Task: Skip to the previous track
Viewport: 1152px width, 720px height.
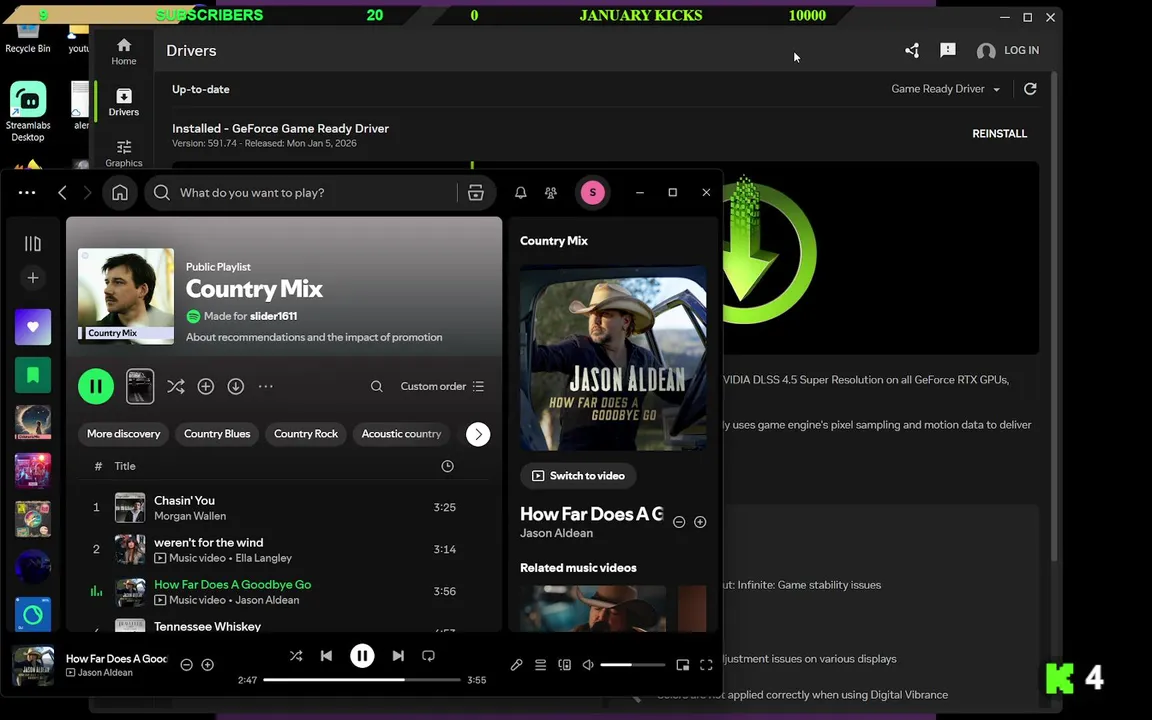Action: click(326, 656)
